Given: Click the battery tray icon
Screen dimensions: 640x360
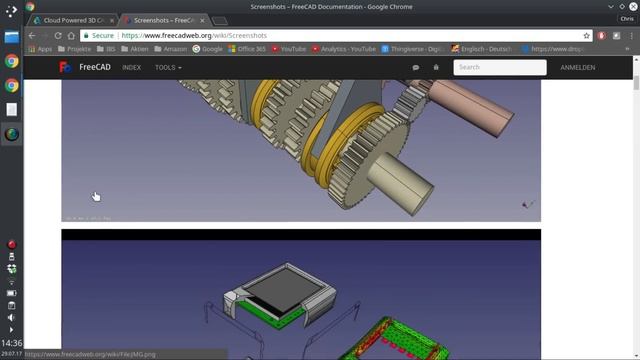Looking at the screenshot, I should tap(11, 293).
